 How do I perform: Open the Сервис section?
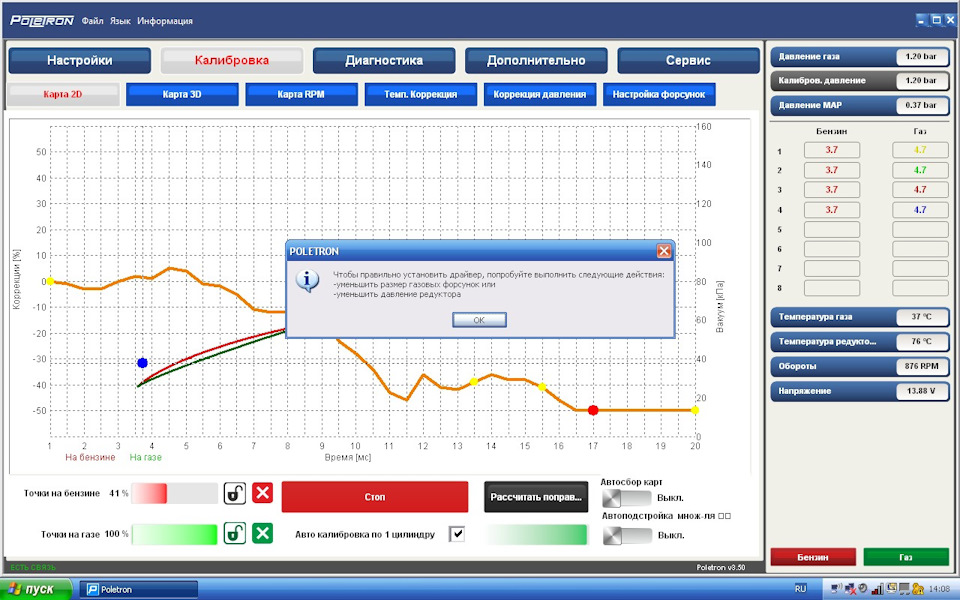coord(688,61)
